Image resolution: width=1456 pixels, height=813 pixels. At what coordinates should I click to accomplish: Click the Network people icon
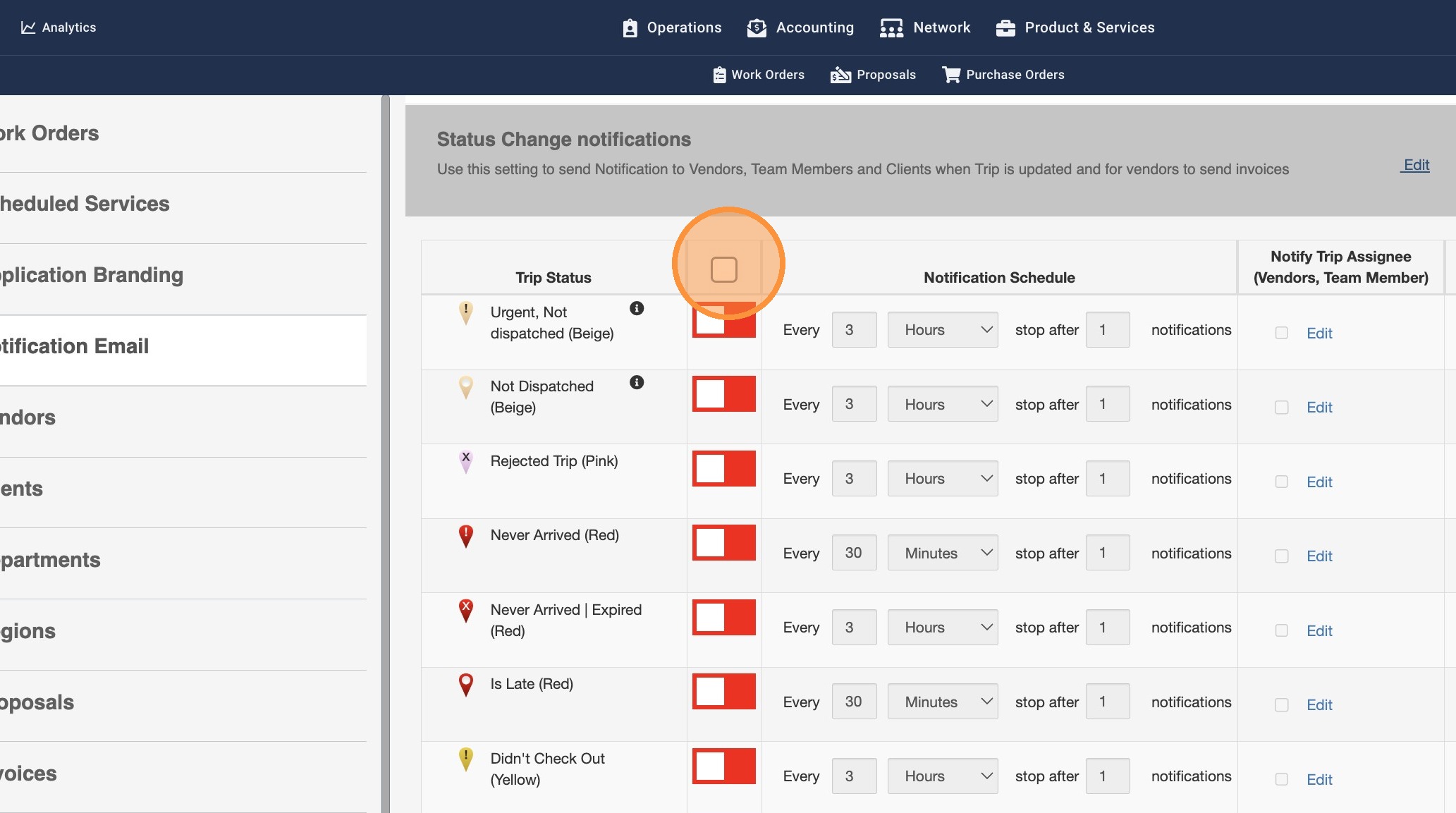891,27
